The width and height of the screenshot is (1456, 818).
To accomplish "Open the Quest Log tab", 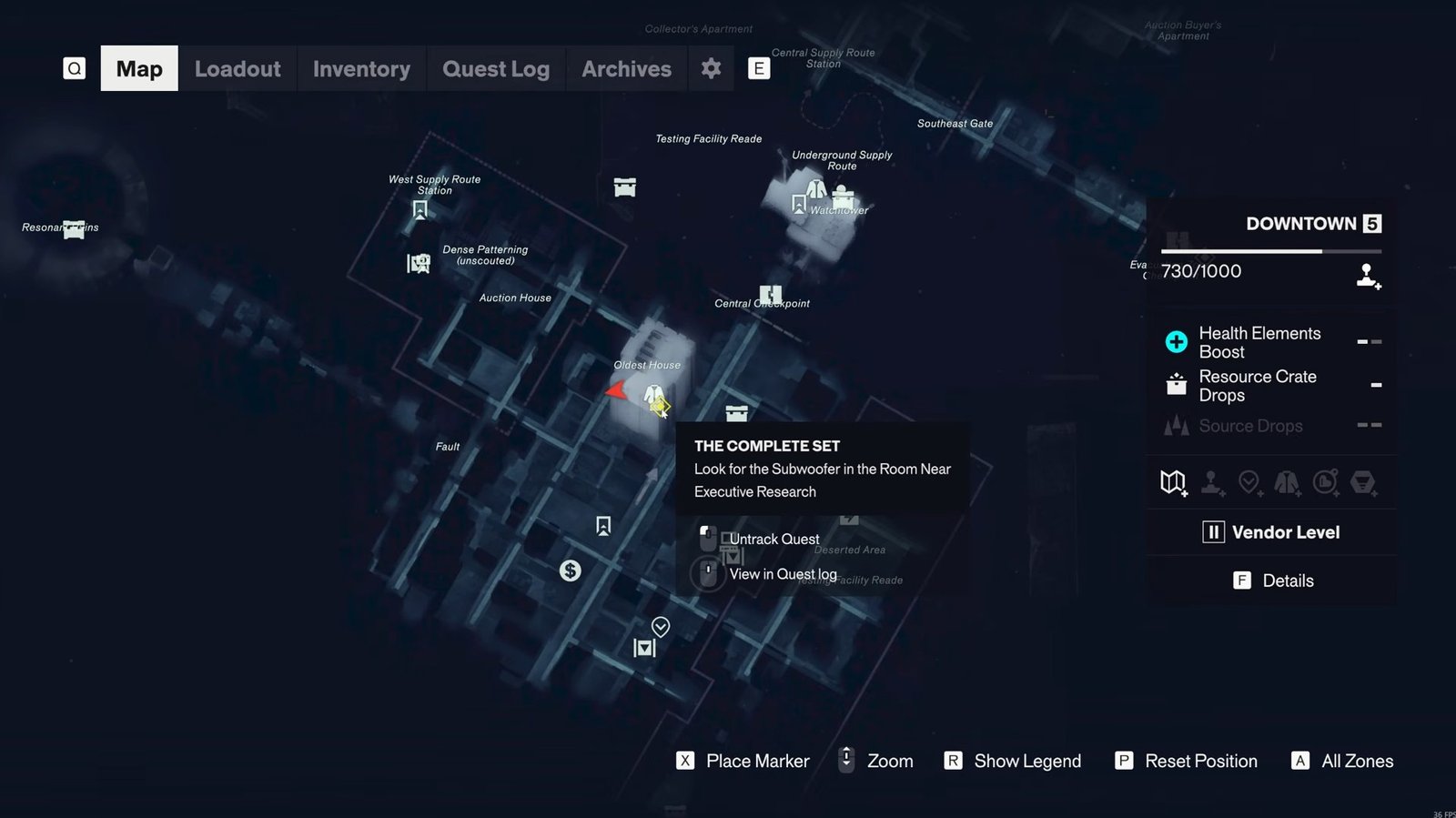I will point(496,69).
